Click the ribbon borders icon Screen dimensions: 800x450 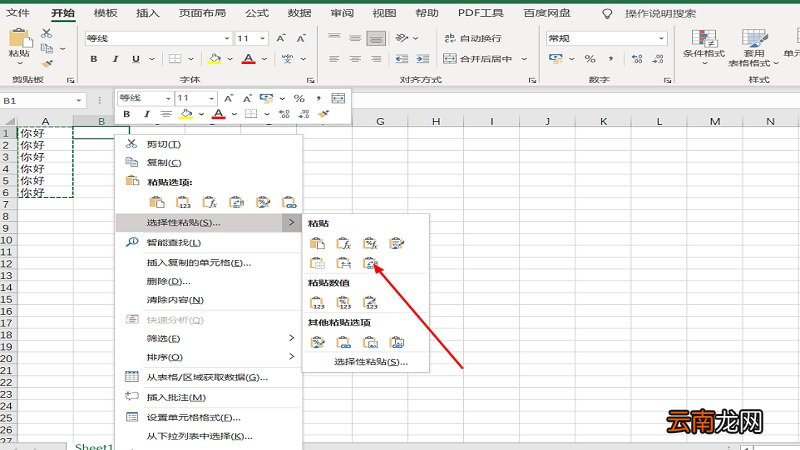point(175,59)
